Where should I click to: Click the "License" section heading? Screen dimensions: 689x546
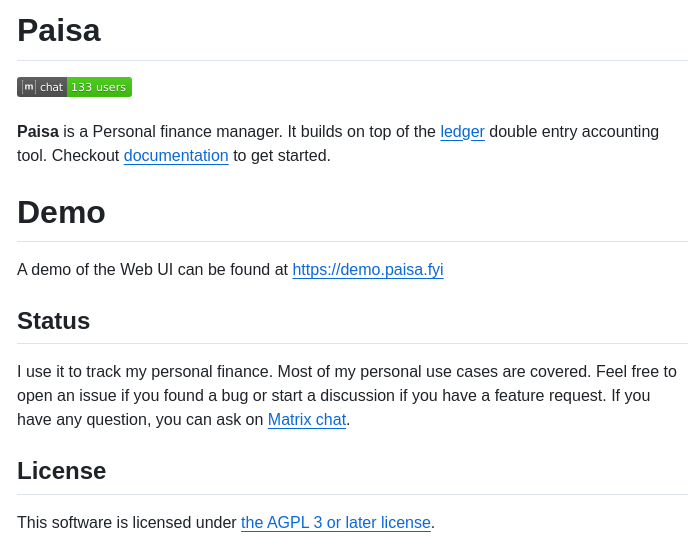[62, 471]
